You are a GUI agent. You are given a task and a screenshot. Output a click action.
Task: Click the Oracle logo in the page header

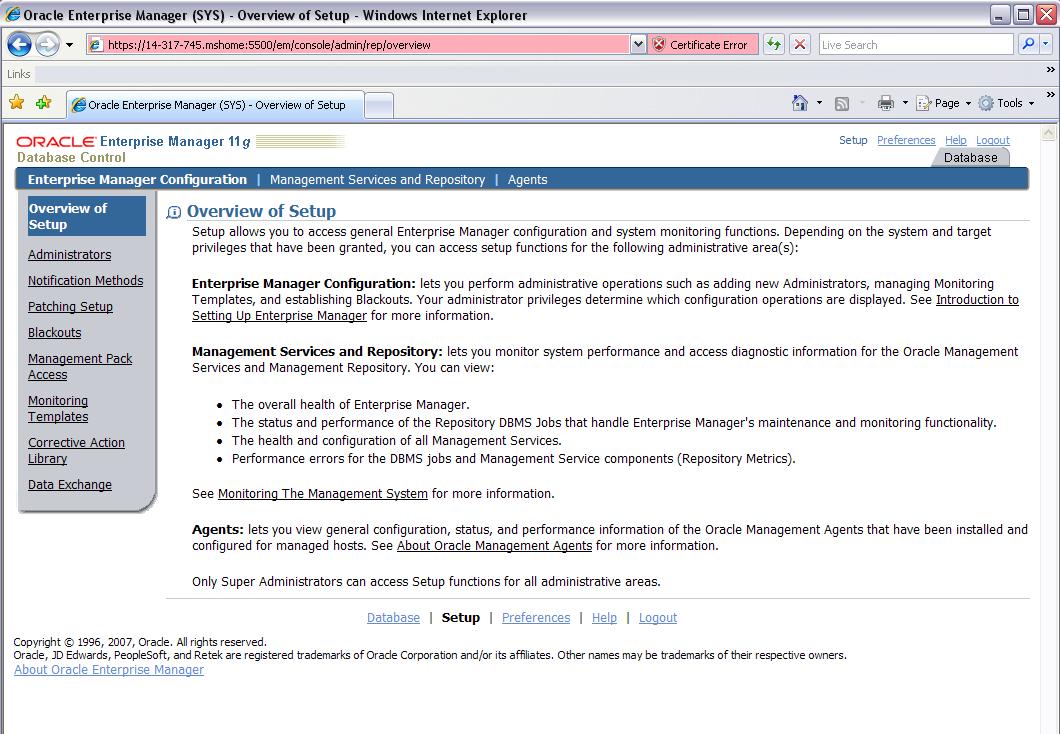point(56,141)
